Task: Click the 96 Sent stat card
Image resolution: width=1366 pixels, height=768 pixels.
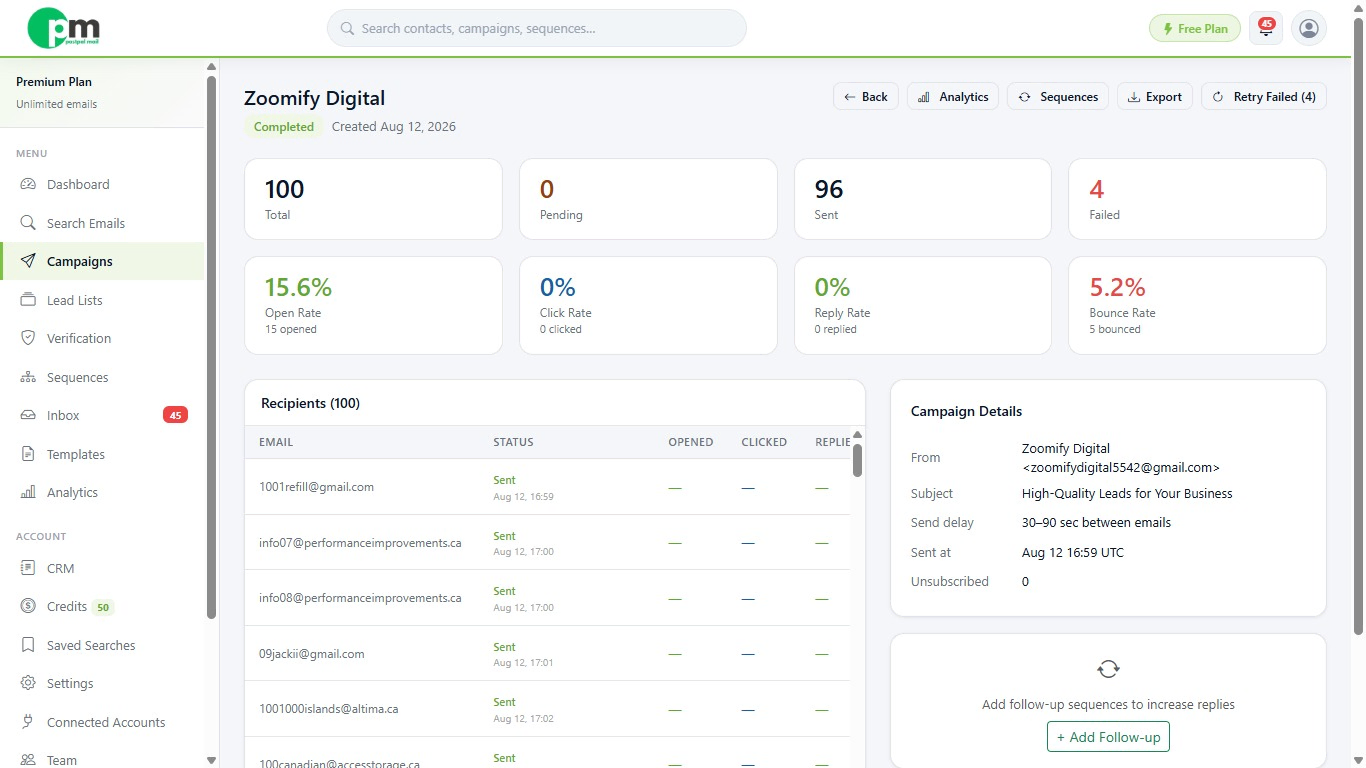Action: 922,199
